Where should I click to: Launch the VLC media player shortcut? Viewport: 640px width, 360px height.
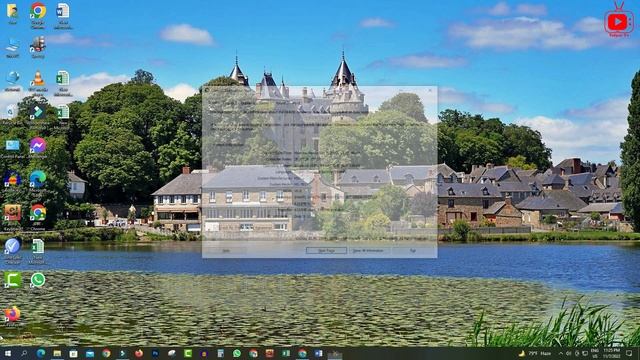tap(38, 83)
